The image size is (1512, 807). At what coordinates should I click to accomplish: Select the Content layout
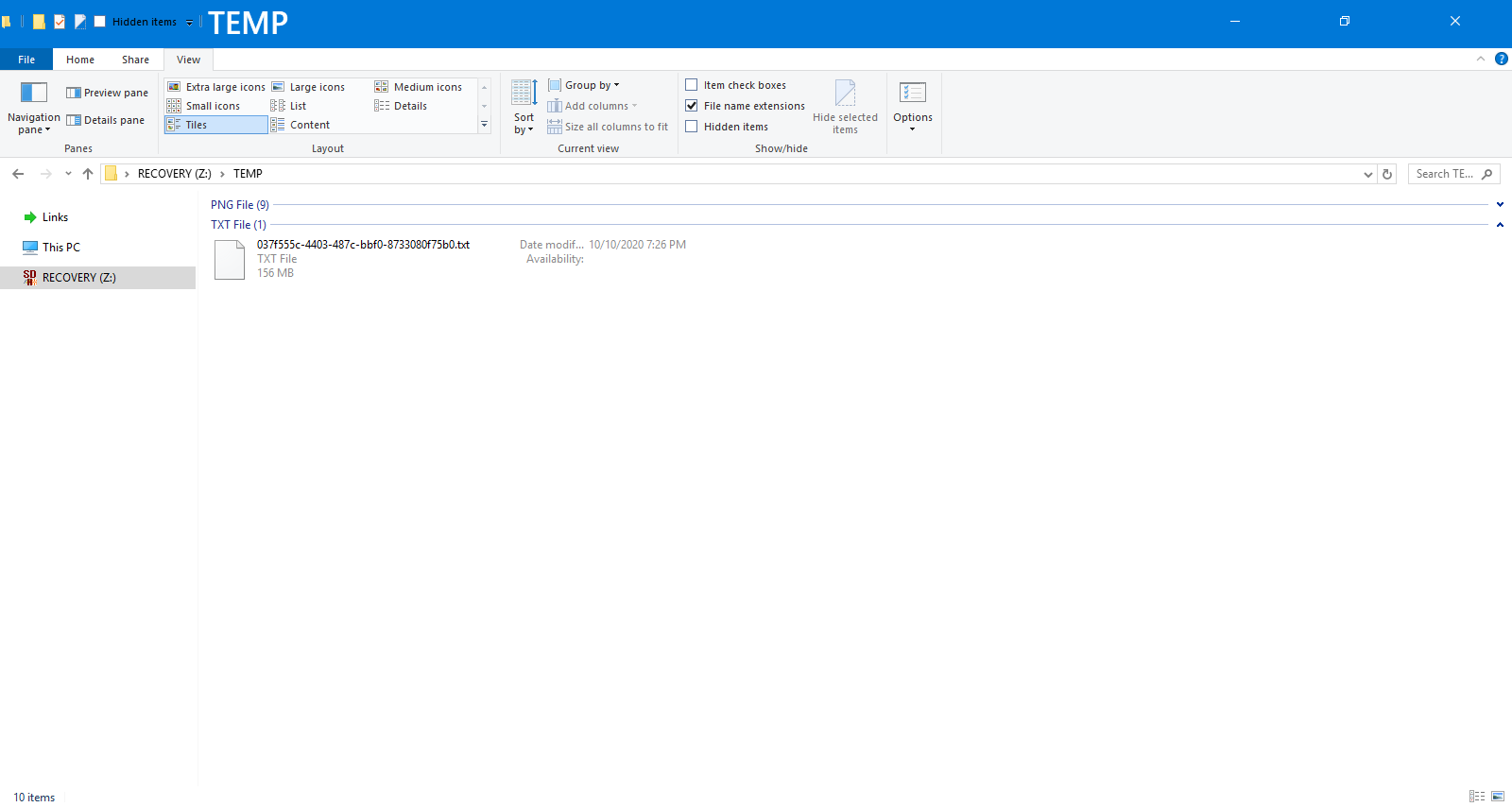tap(301, 125)
